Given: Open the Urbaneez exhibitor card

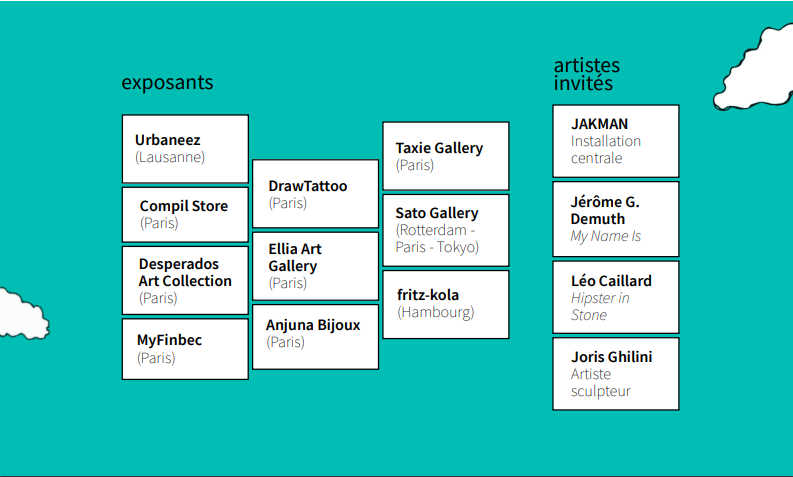Looking at the screenshot, I should coord(185,149).
